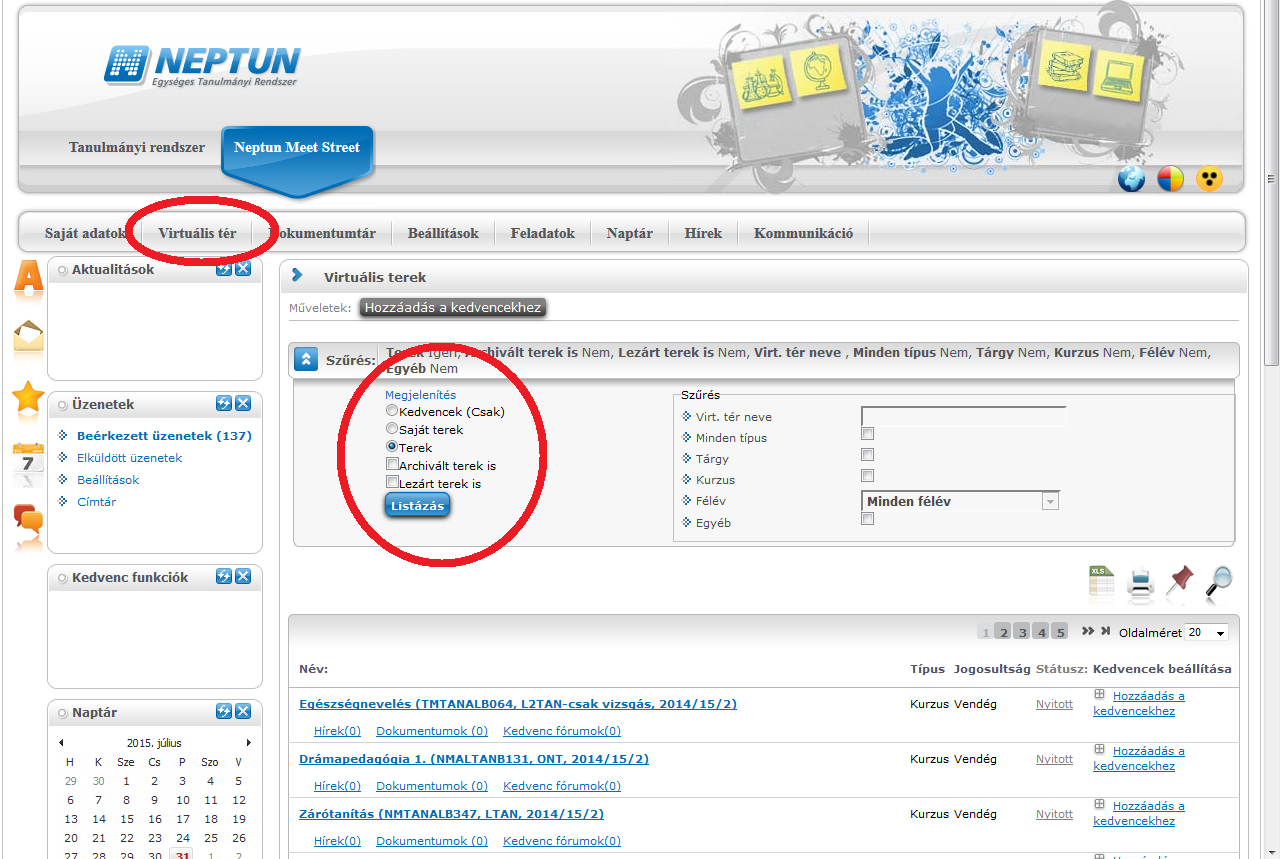Open the Minden félév dropdown
The width and height of the screenshot is (1280, 859).
pos(960,501)
